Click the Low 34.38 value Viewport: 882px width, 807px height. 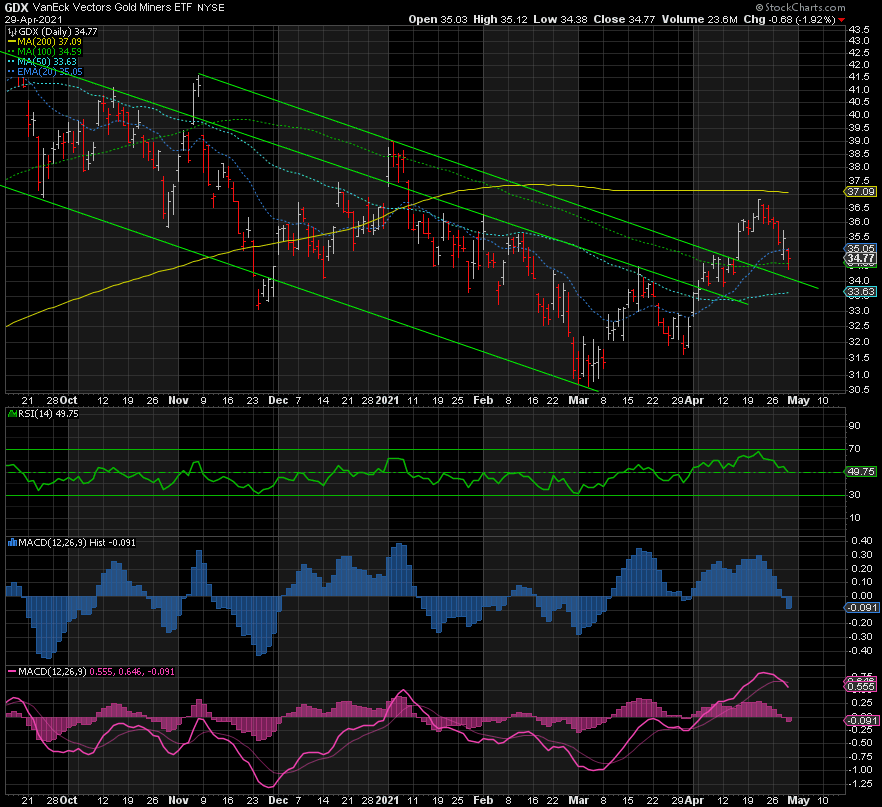tap(560, 19)
